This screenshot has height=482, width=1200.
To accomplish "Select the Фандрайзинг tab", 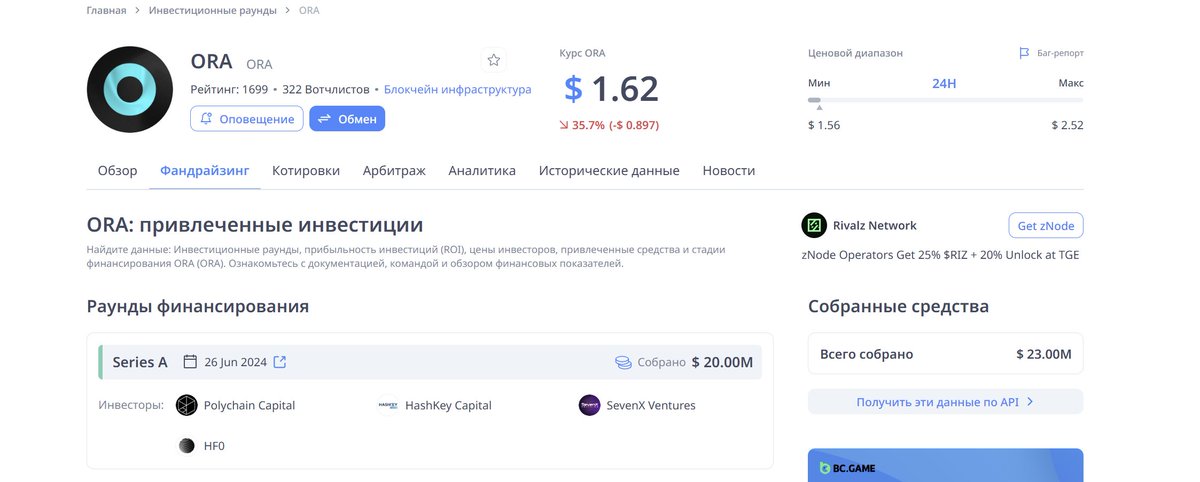I will pyautogui.click(x=205, y=171).
